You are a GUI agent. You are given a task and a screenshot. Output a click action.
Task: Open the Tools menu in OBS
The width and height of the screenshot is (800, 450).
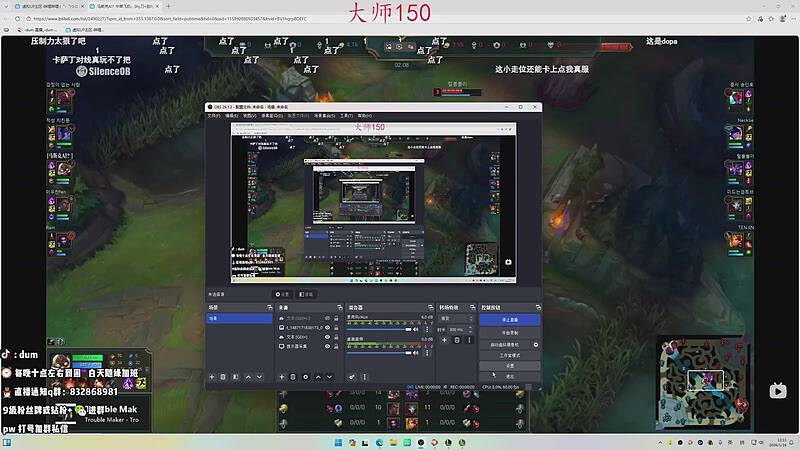pyautogui.click(x=346, y=115)
